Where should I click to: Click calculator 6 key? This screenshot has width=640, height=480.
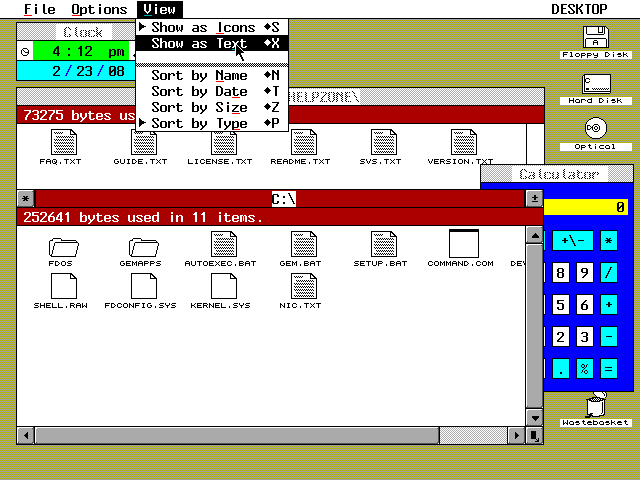[584, 304]
